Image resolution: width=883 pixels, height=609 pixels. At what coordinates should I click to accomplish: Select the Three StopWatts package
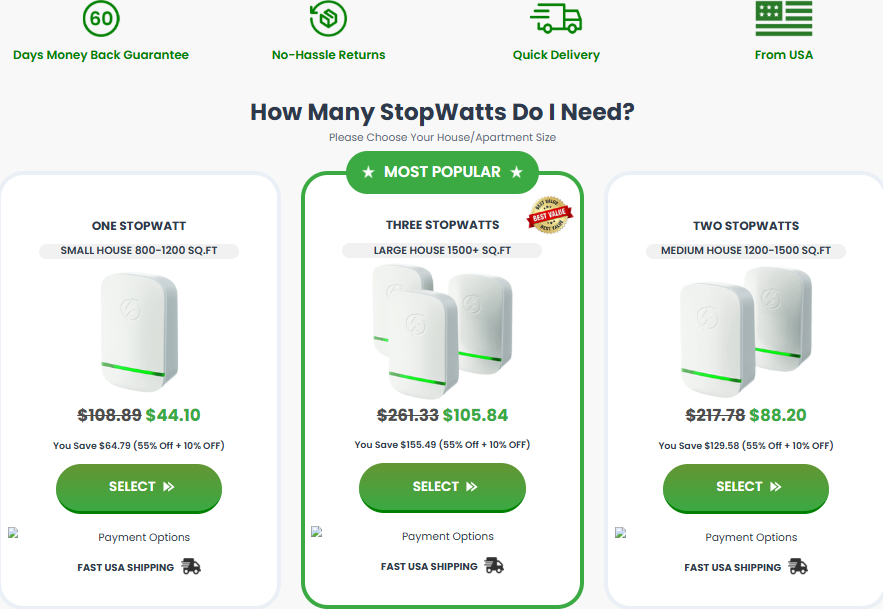point(442,487)
